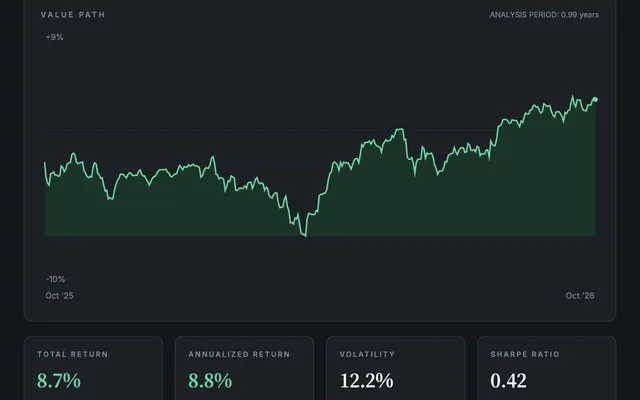
Task: Select the ANALYSIS PERIOD: 0.99 years label
Action: (544, 15)
